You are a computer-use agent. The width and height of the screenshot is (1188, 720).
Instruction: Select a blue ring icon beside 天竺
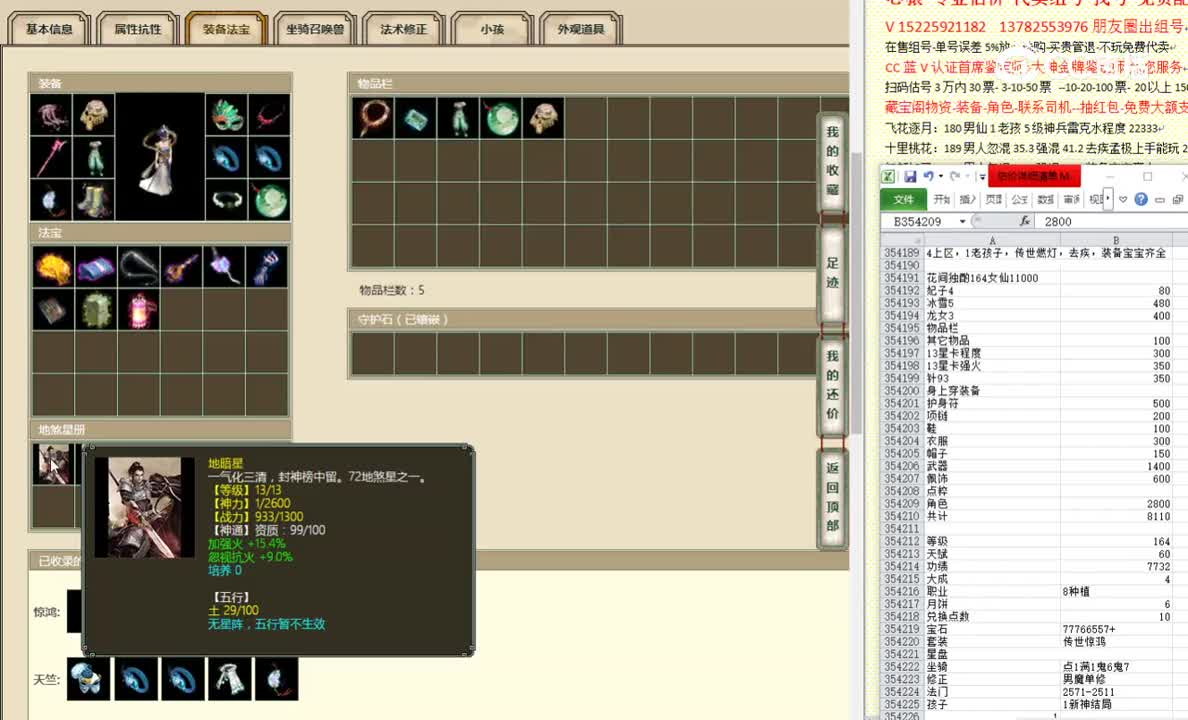(x=137, y=679)
